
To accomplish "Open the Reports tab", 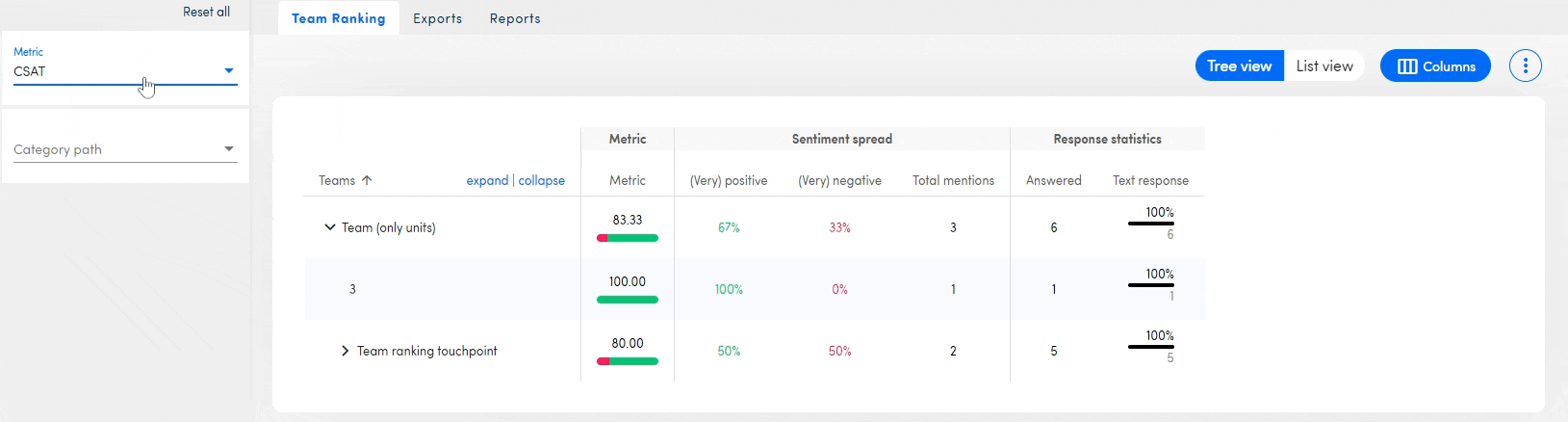I will point(515,18).
